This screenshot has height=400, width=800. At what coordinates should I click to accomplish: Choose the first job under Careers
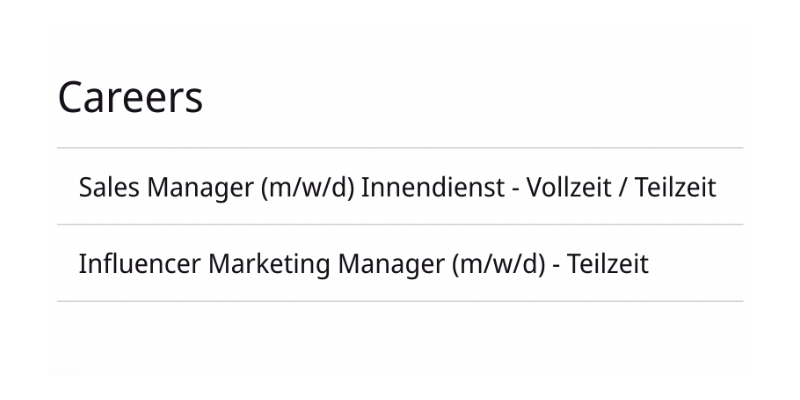coord(397,187)
